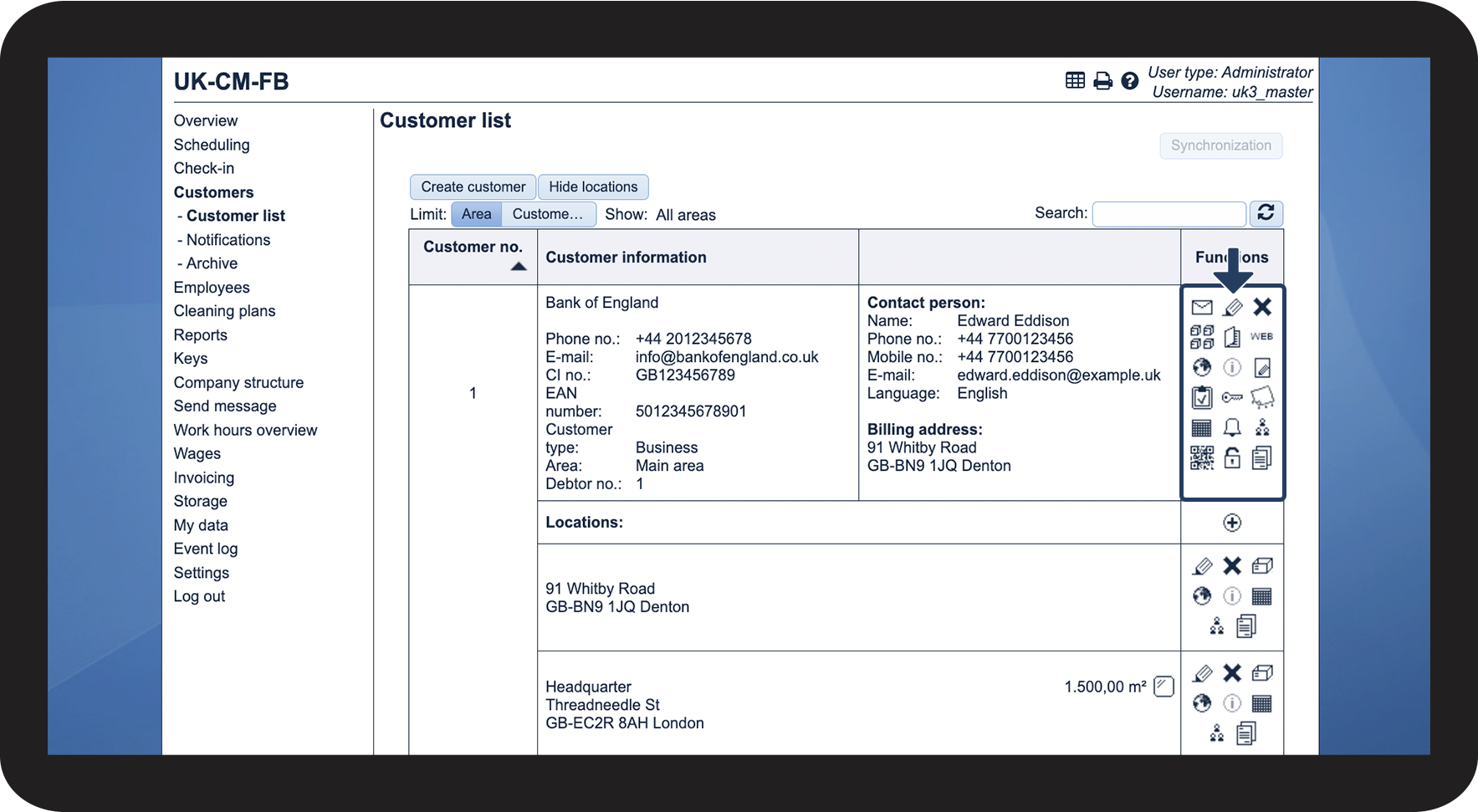Viewport: 1478px width, 812px height.
Task: Open My data in sidebar
Action: 201,525
